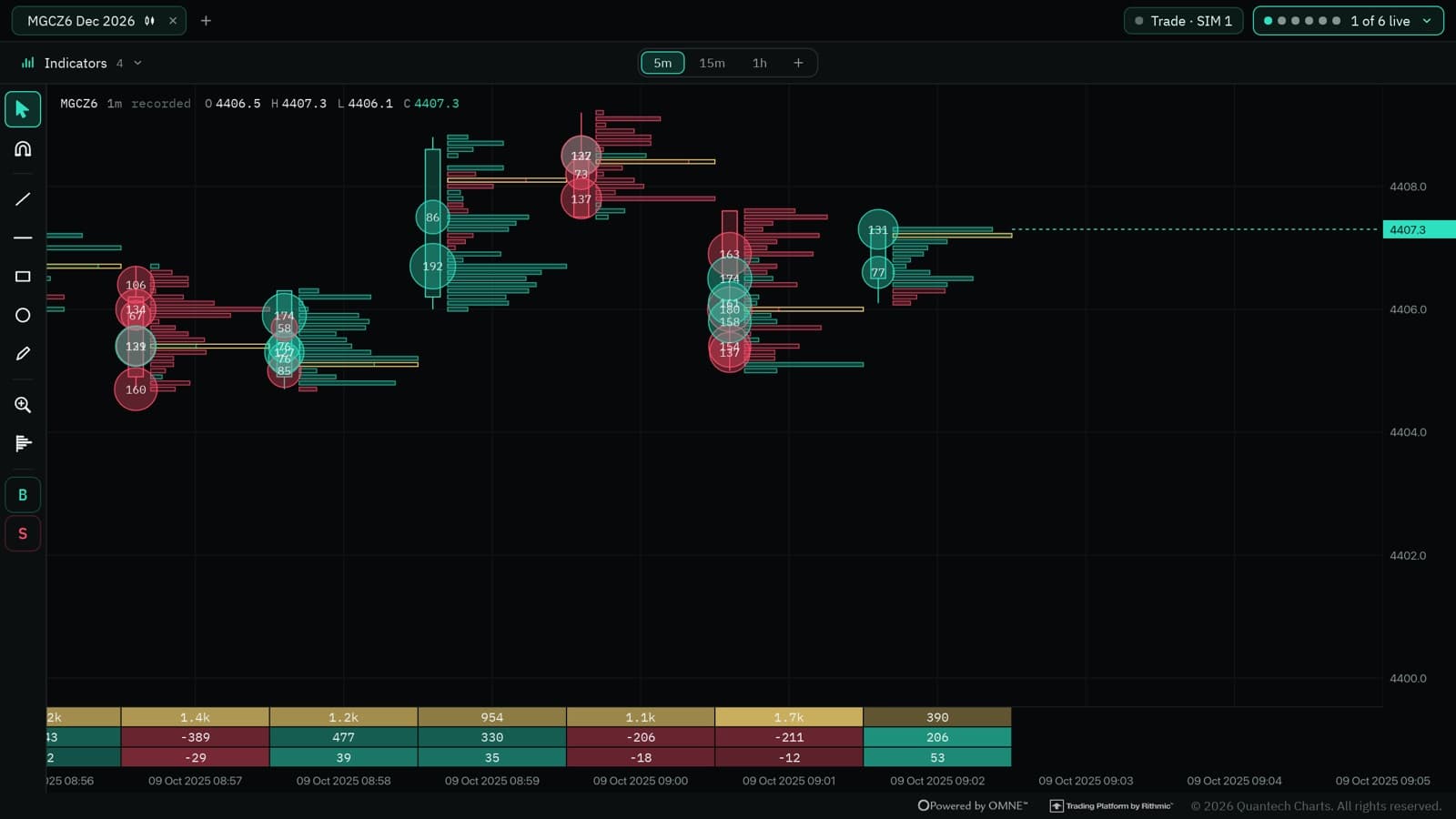Screen dimensions: 1456x819
Task: Select the circle drawing tool
Action: point(23,315)
